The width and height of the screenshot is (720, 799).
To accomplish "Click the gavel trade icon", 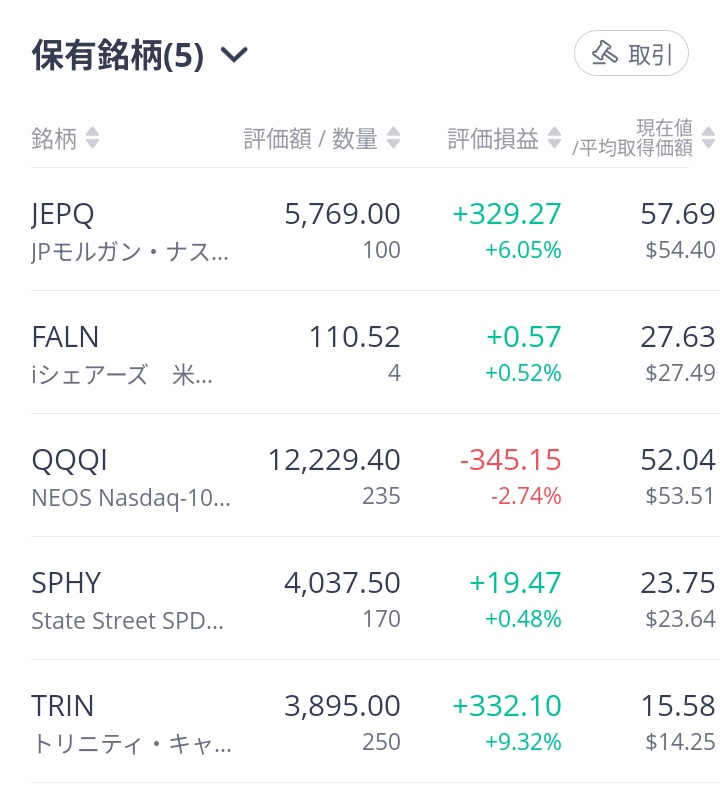I will [x=604, y=53].
